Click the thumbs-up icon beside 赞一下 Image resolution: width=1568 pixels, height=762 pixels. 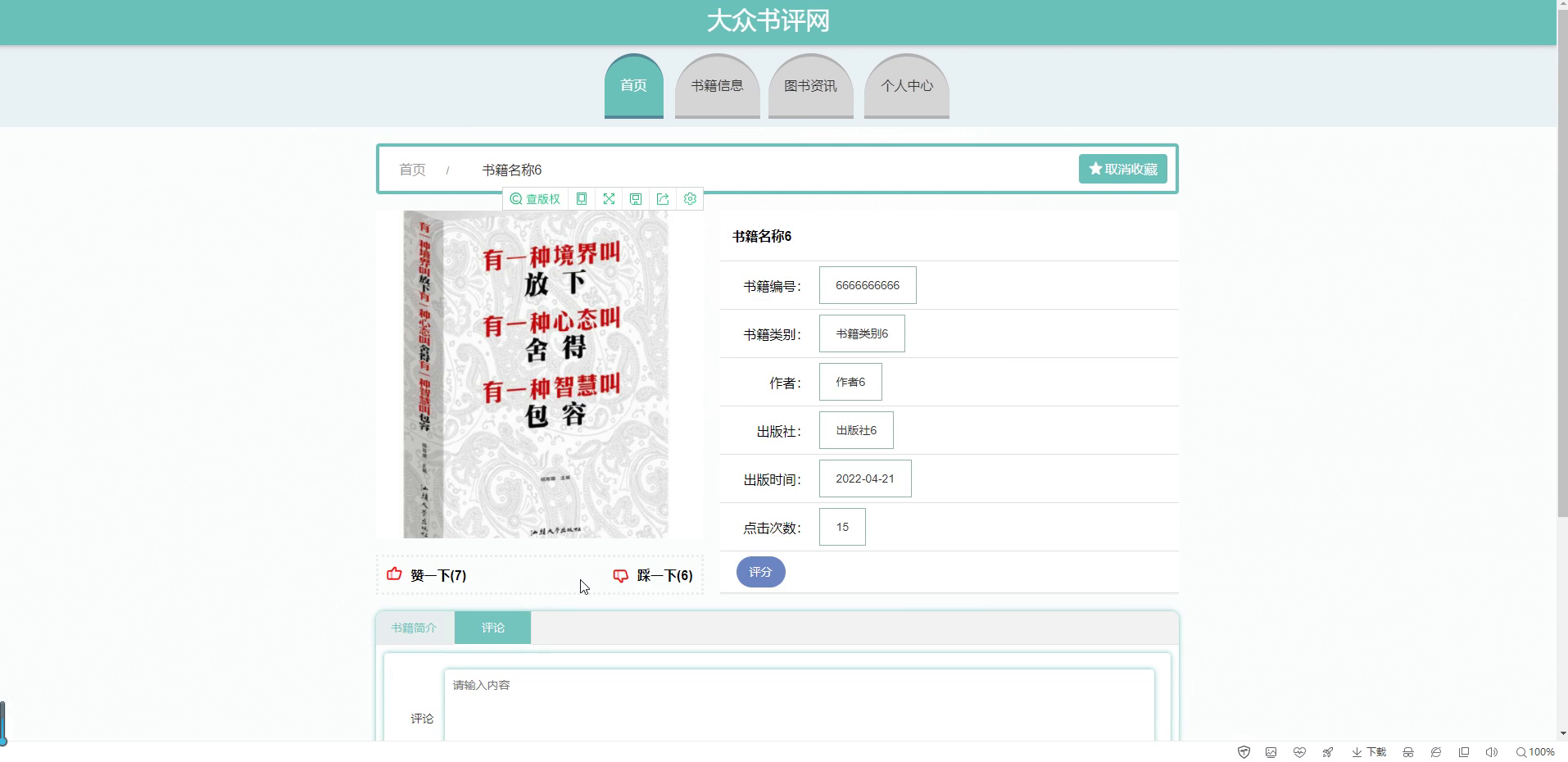[x=394, y=574]
